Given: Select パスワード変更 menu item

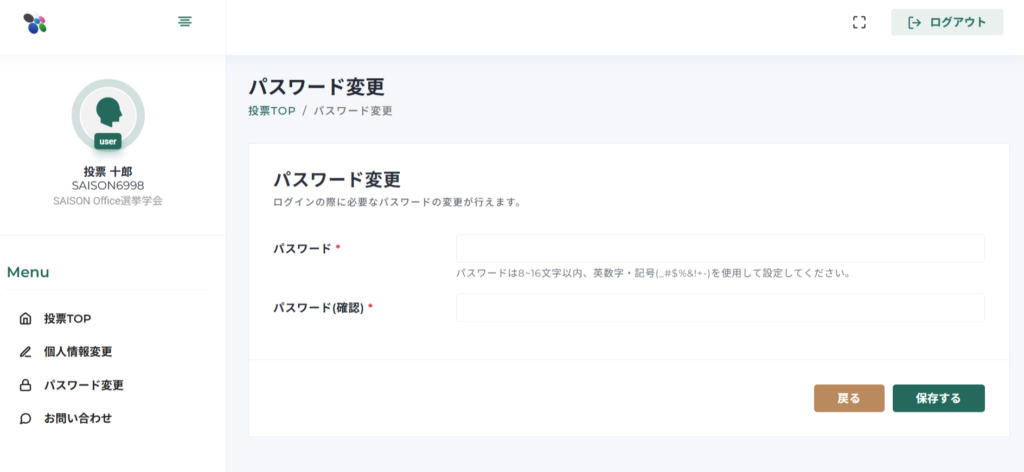Looking at the screenshot, I should 84,385.
